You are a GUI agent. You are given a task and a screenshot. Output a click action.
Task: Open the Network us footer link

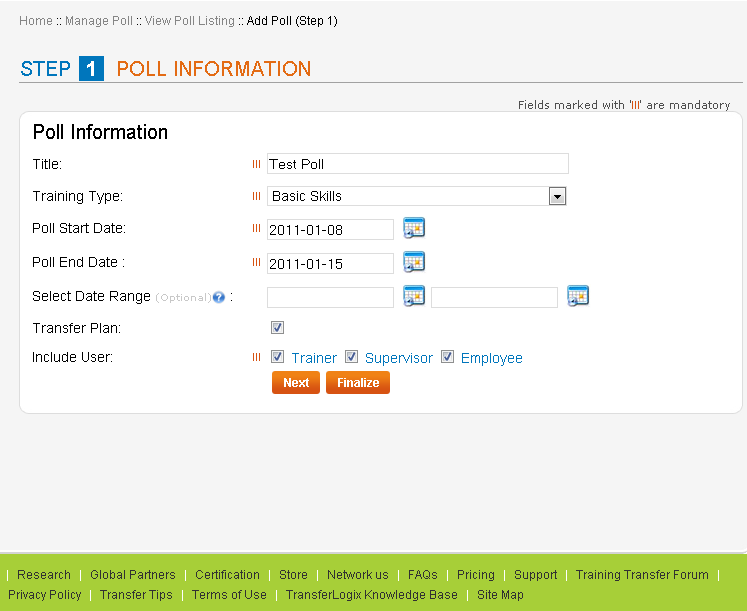(x=358, y=575)
